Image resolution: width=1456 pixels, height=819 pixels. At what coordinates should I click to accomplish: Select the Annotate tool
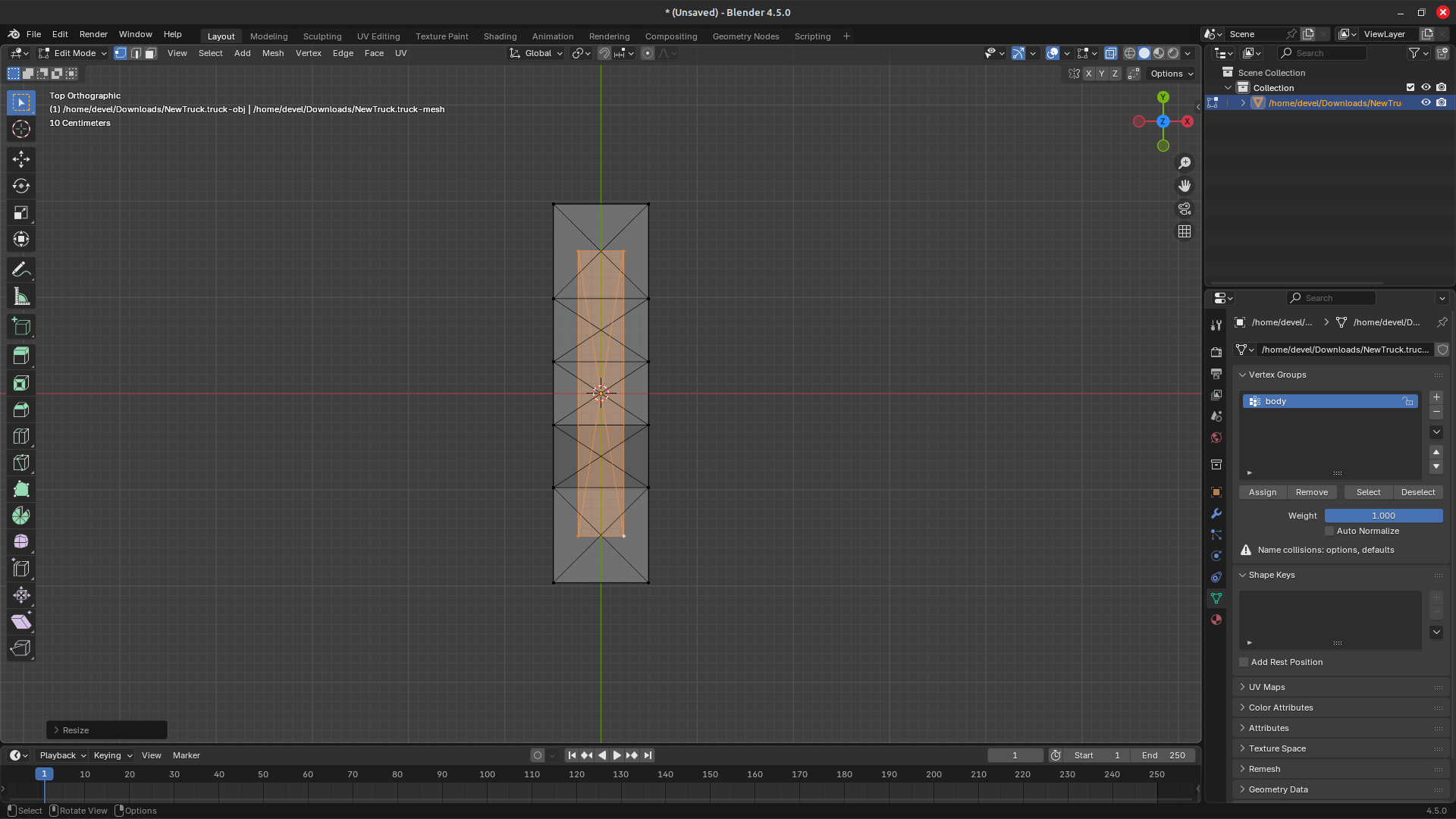point(21,270)
